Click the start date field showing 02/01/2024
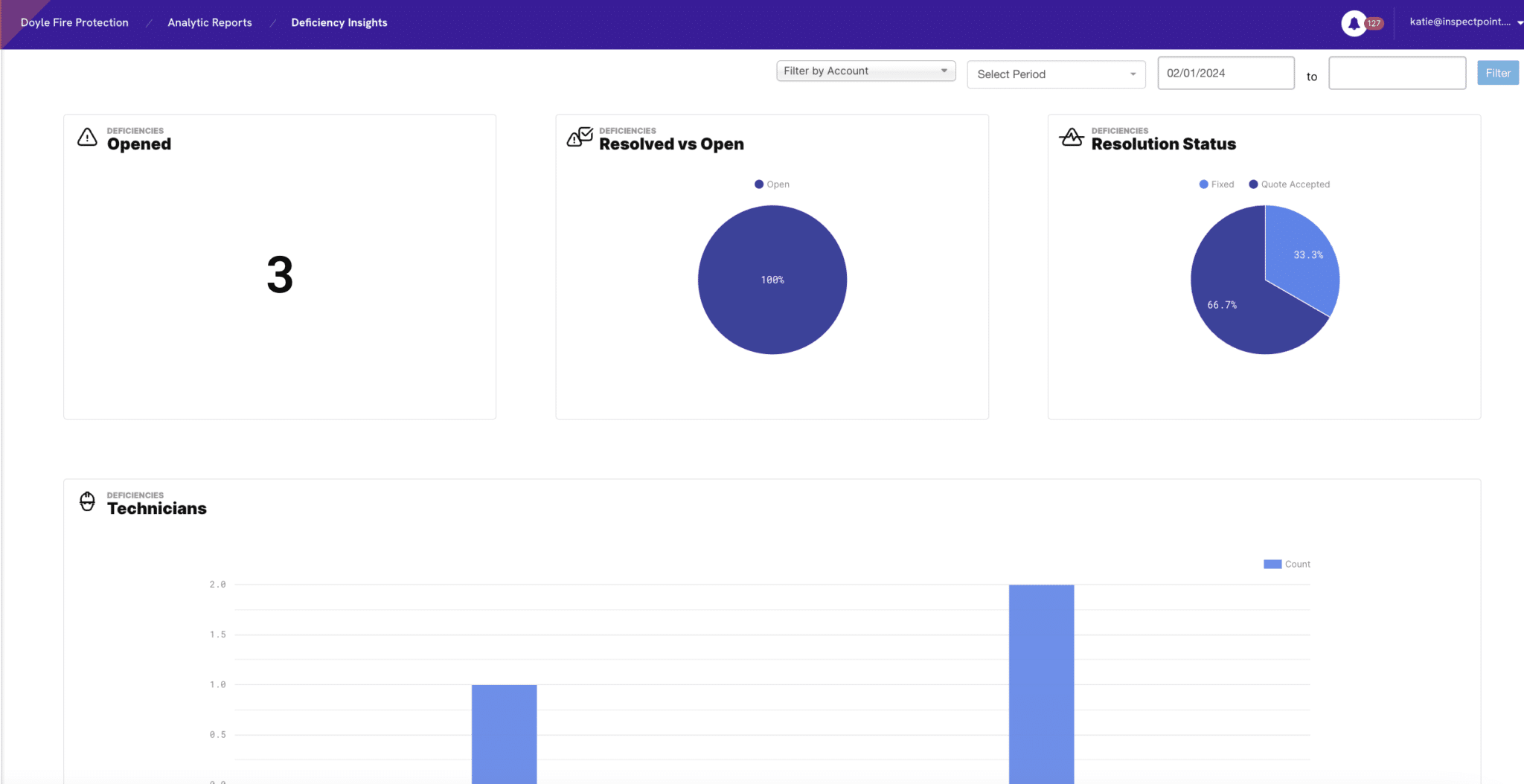The height and width of the screenshot is (784, 1524). pos(1225,74)
